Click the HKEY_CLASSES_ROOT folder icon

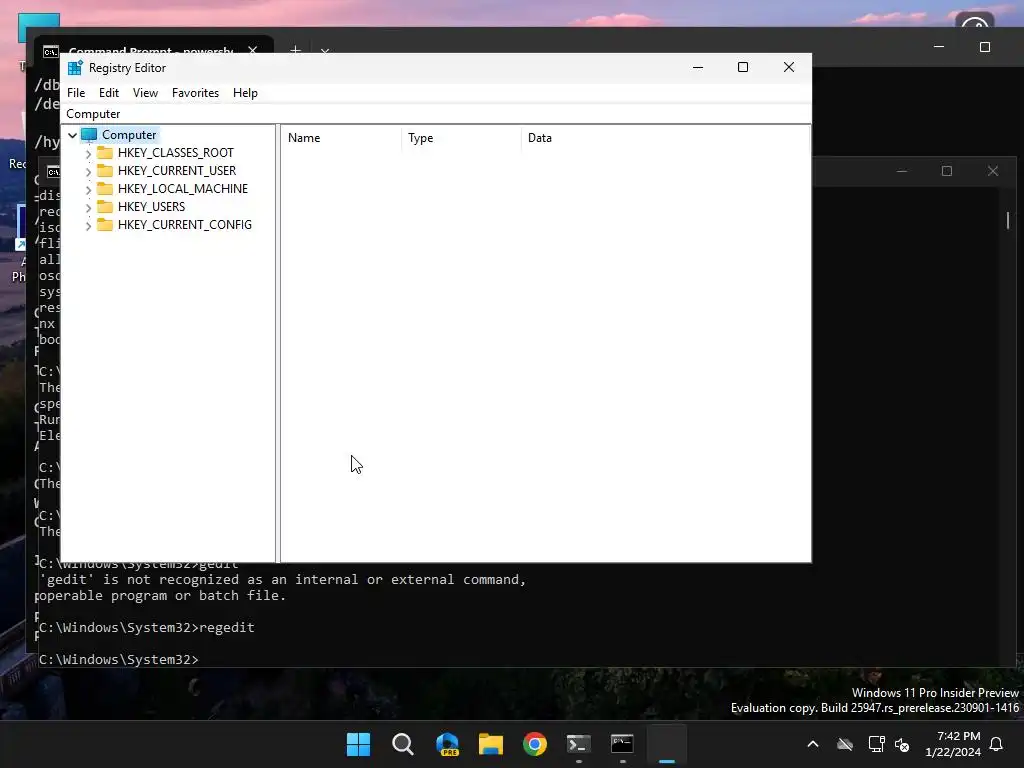click(x=104, y=153)
